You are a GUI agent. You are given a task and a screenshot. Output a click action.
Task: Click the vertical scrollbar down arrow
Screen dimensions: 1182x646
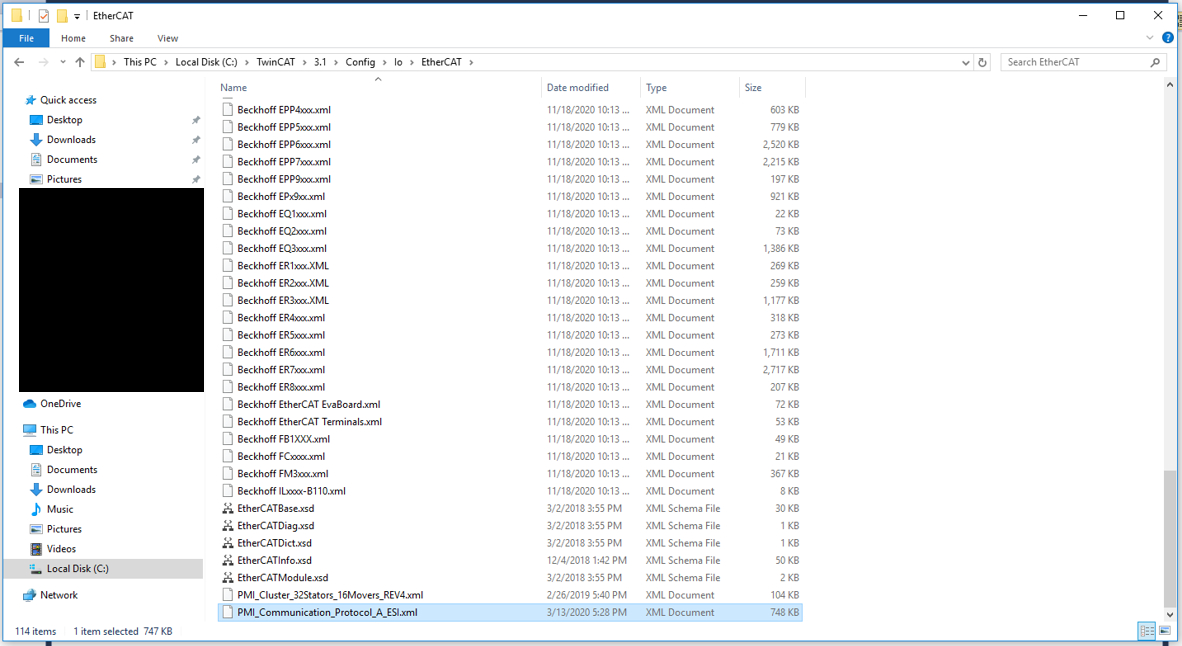[x=1170, y=614]
